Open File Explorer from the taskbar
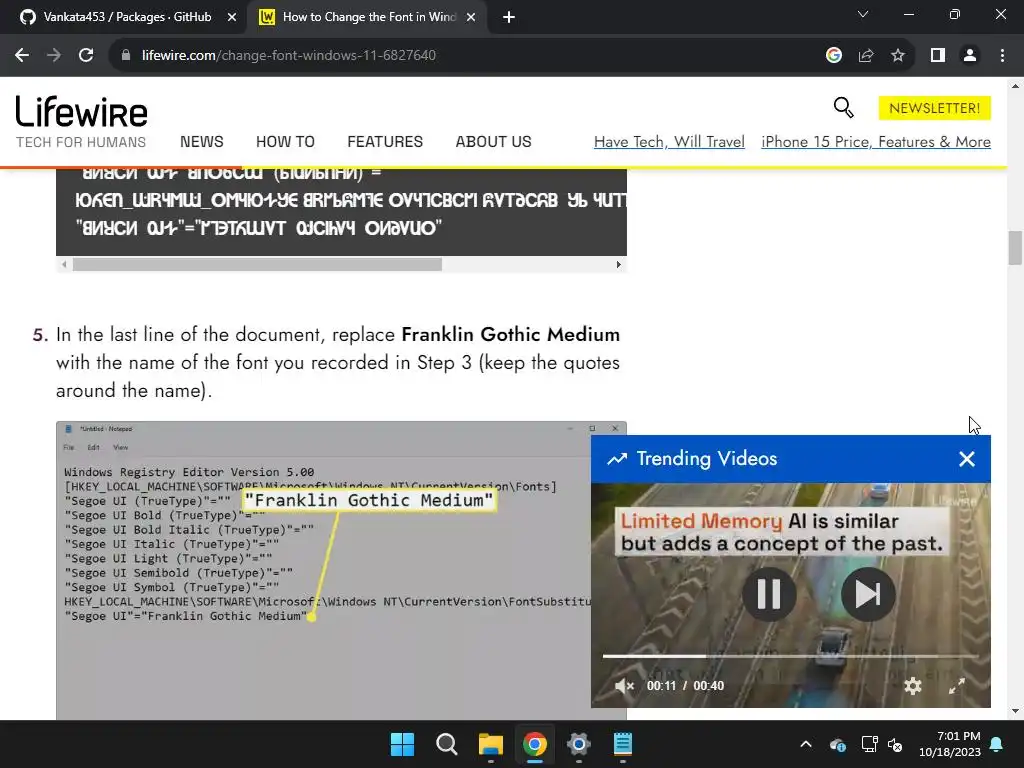This screenshot has width=1024, height=768. [490, 744]
